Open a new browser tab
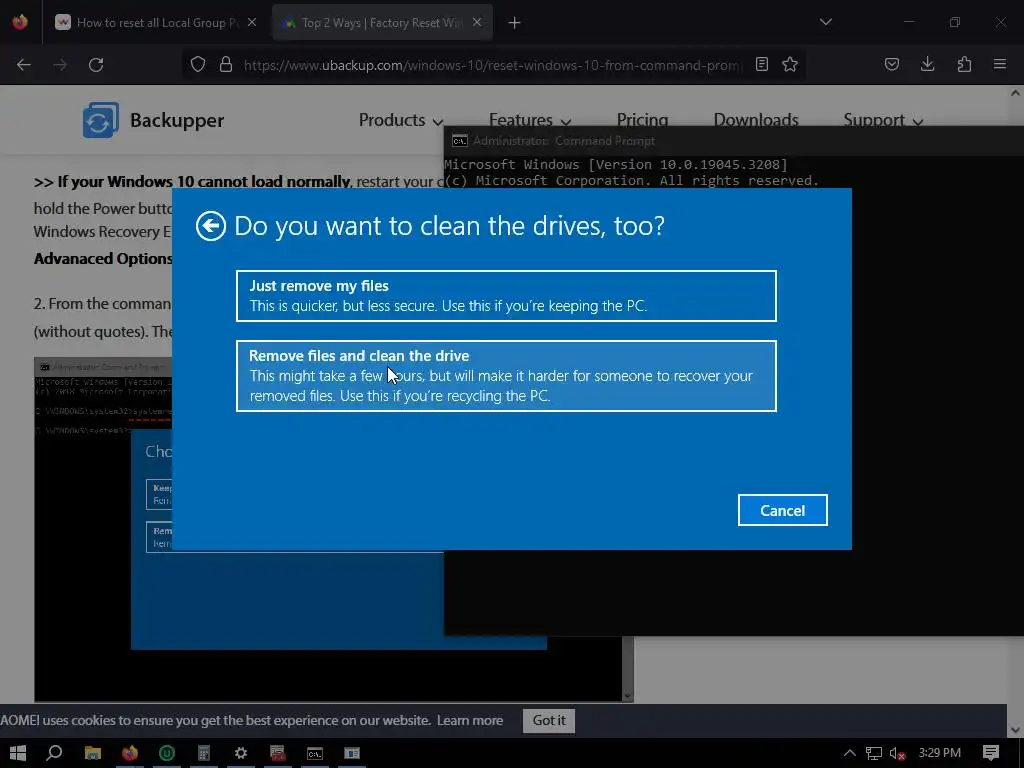The height and width of the screenshot is (768, 1024). (x=515, y=23)
